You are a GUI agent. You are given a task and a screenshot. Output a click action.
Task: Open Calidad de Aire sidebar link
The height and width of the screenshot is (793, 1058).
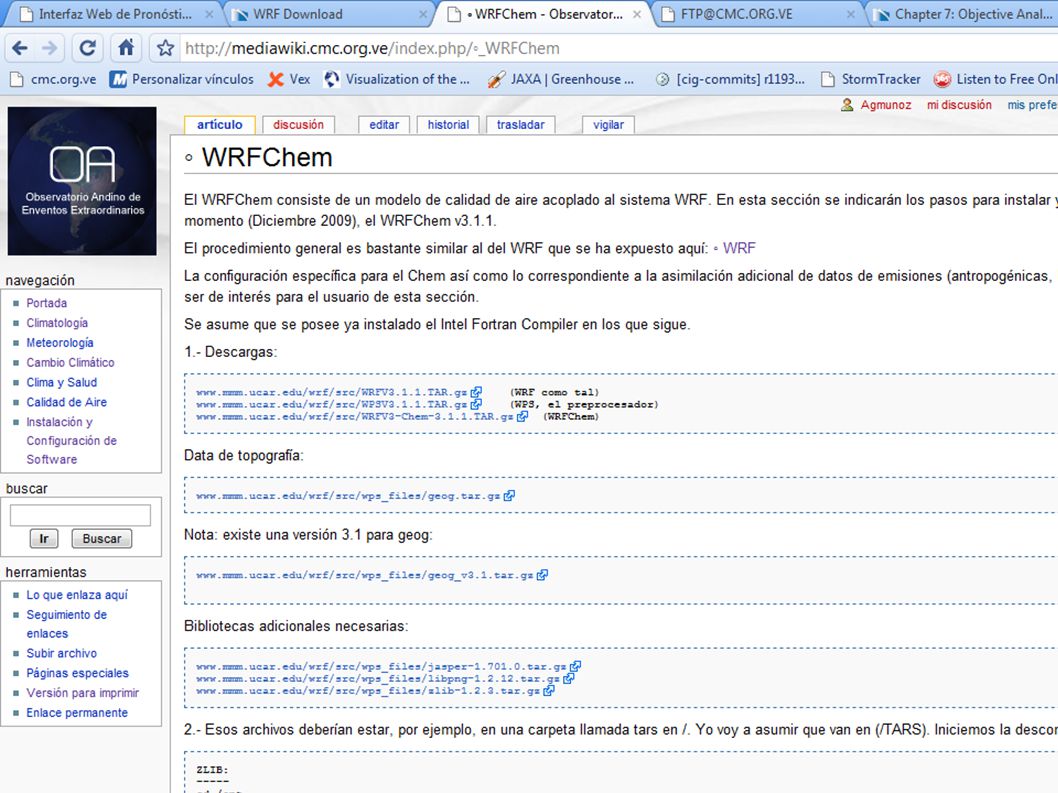[x=66, y=402]
